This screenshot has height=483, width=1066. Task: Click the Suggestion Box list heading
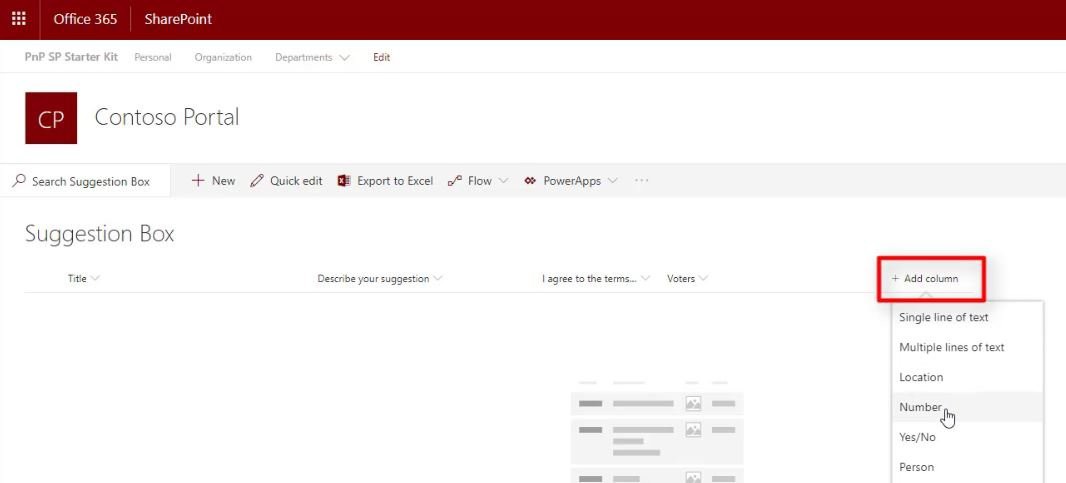click(100, 234)
